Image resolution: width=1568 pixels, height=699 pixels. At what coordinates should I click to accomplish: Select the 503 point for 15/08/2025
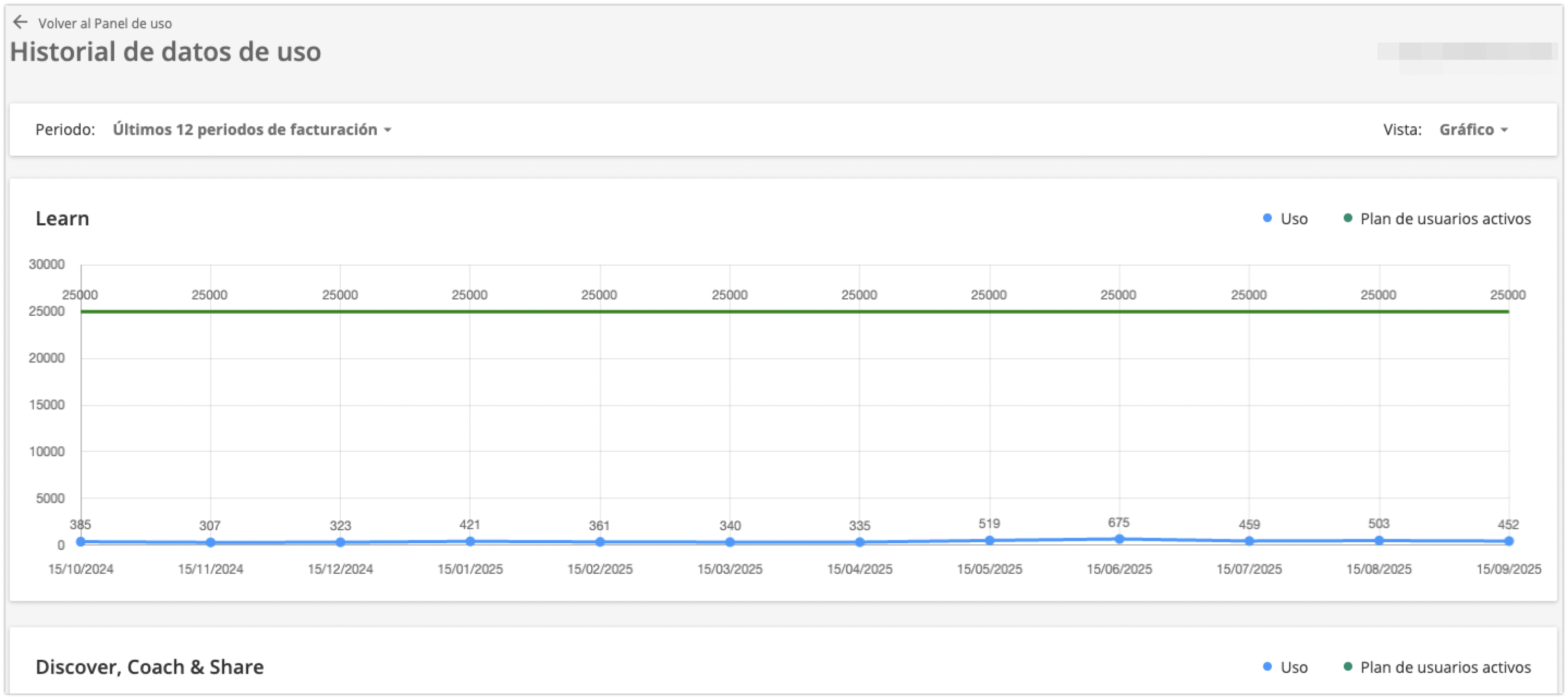point(1379,540)
